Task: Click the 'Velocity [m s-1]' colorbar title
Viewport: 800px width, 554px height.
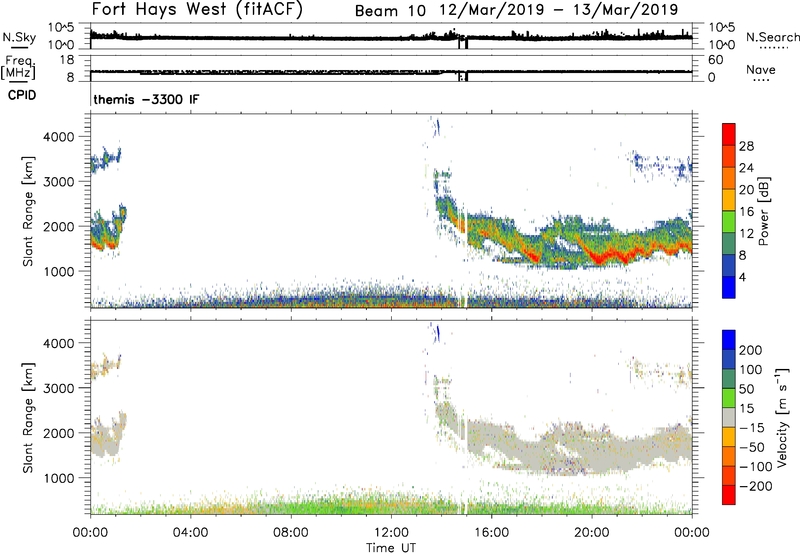Action: click(782, 417)
